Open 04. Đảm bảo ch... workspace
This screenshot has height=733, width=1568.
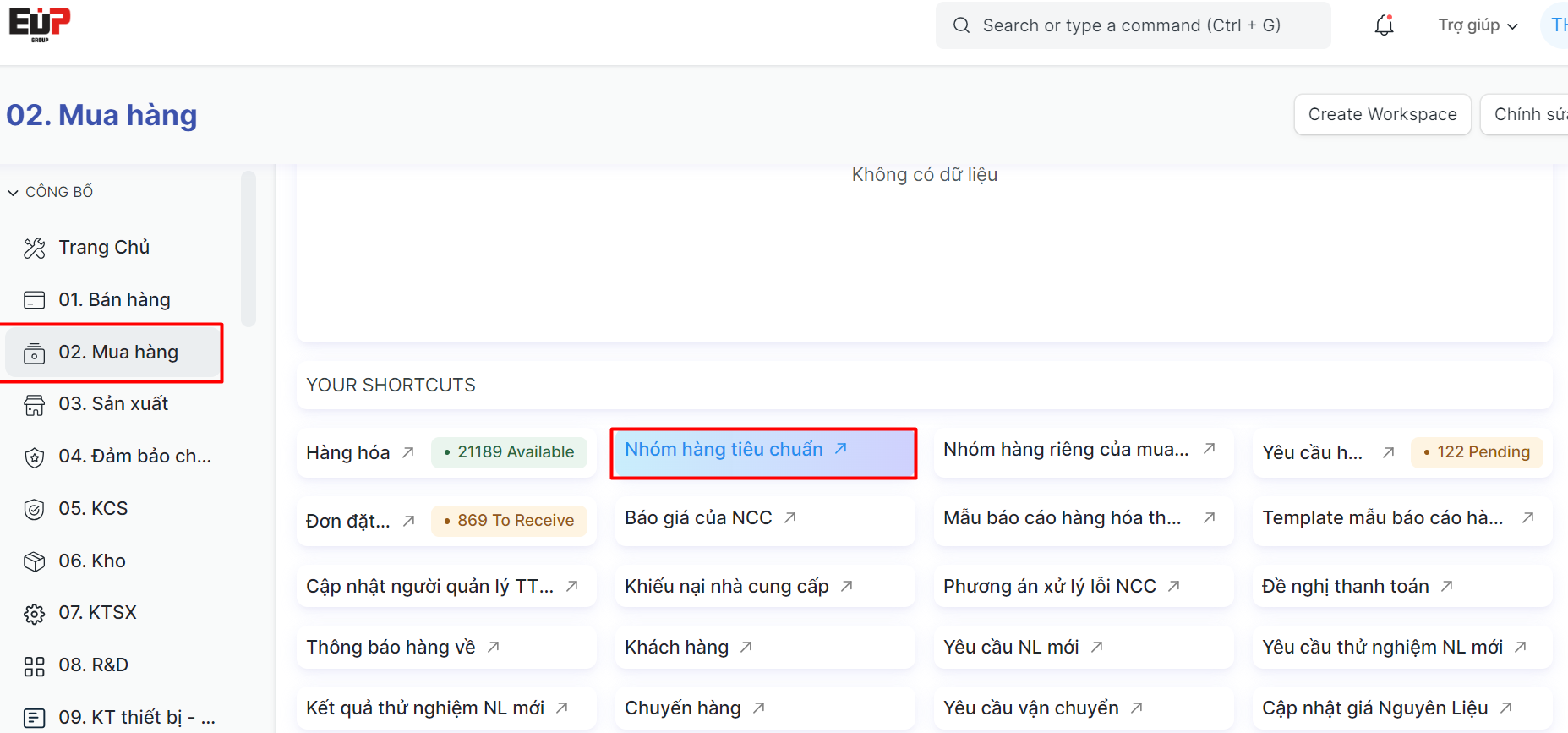pyautogui.click(x=134, y=457)
